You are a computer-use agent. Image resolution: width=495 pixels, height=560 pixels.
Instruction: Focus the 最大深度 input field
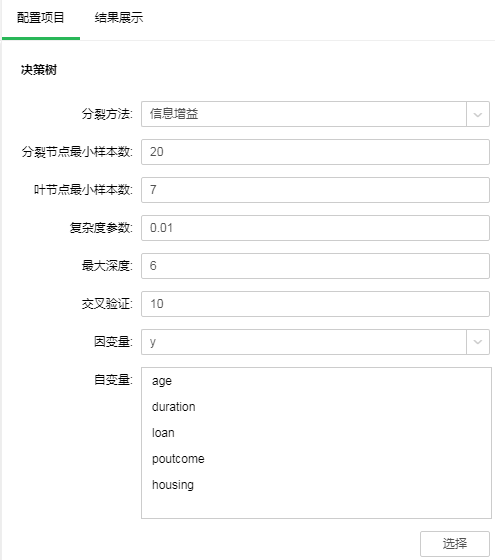tap(315, 266)
